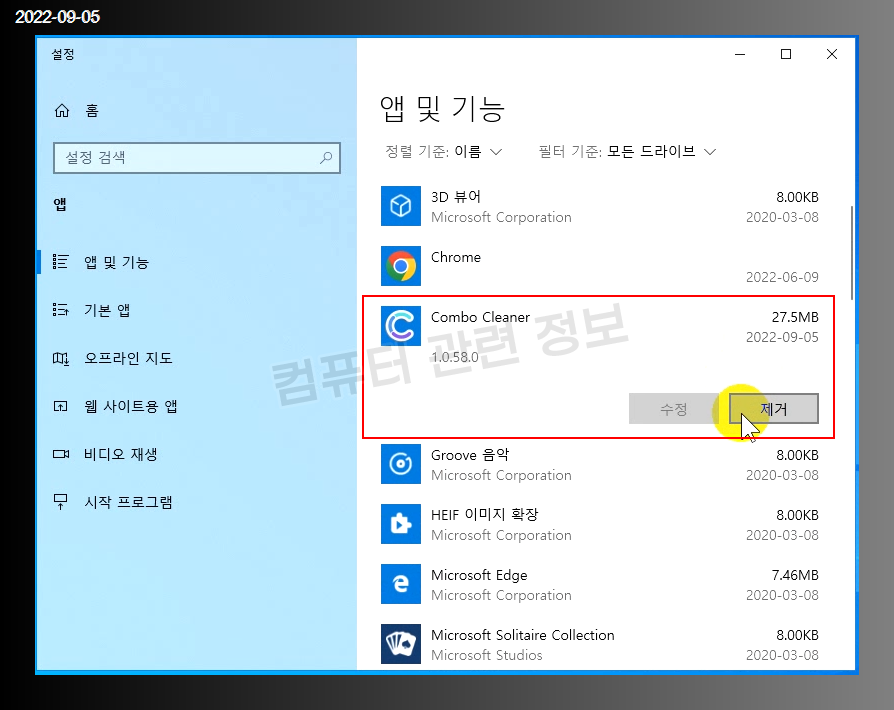
Task: Maximize the 설정 window
Action: coord(786,54)
